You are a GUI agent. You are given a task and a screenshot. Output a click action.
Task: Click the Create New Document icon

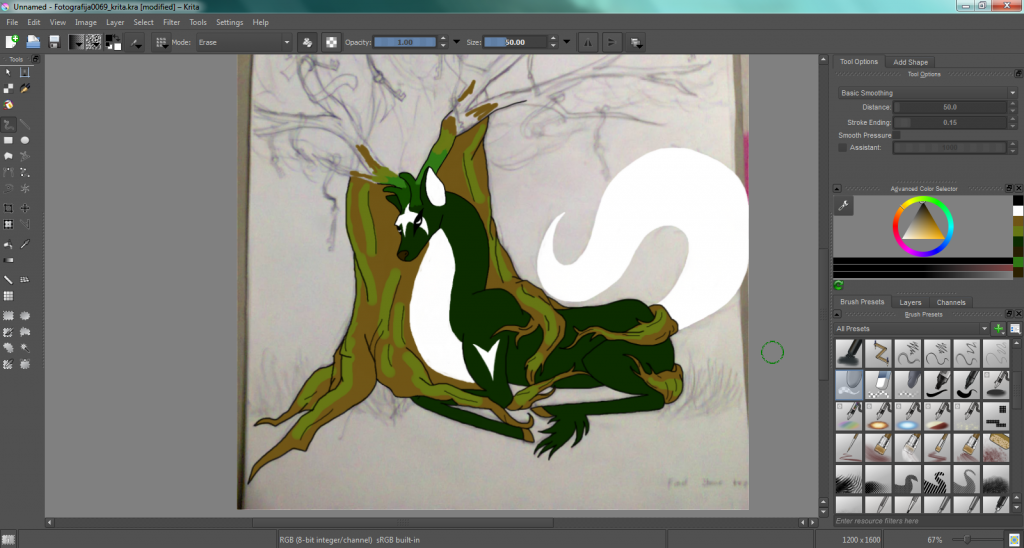(x=12, y=42)
